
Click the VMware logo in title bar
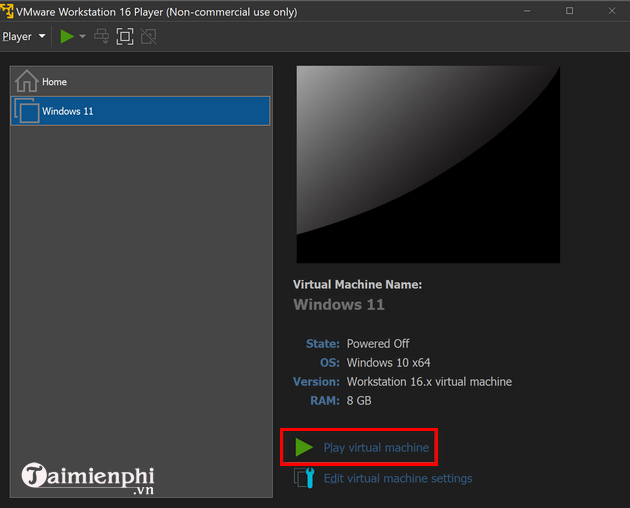coord(7,11)
